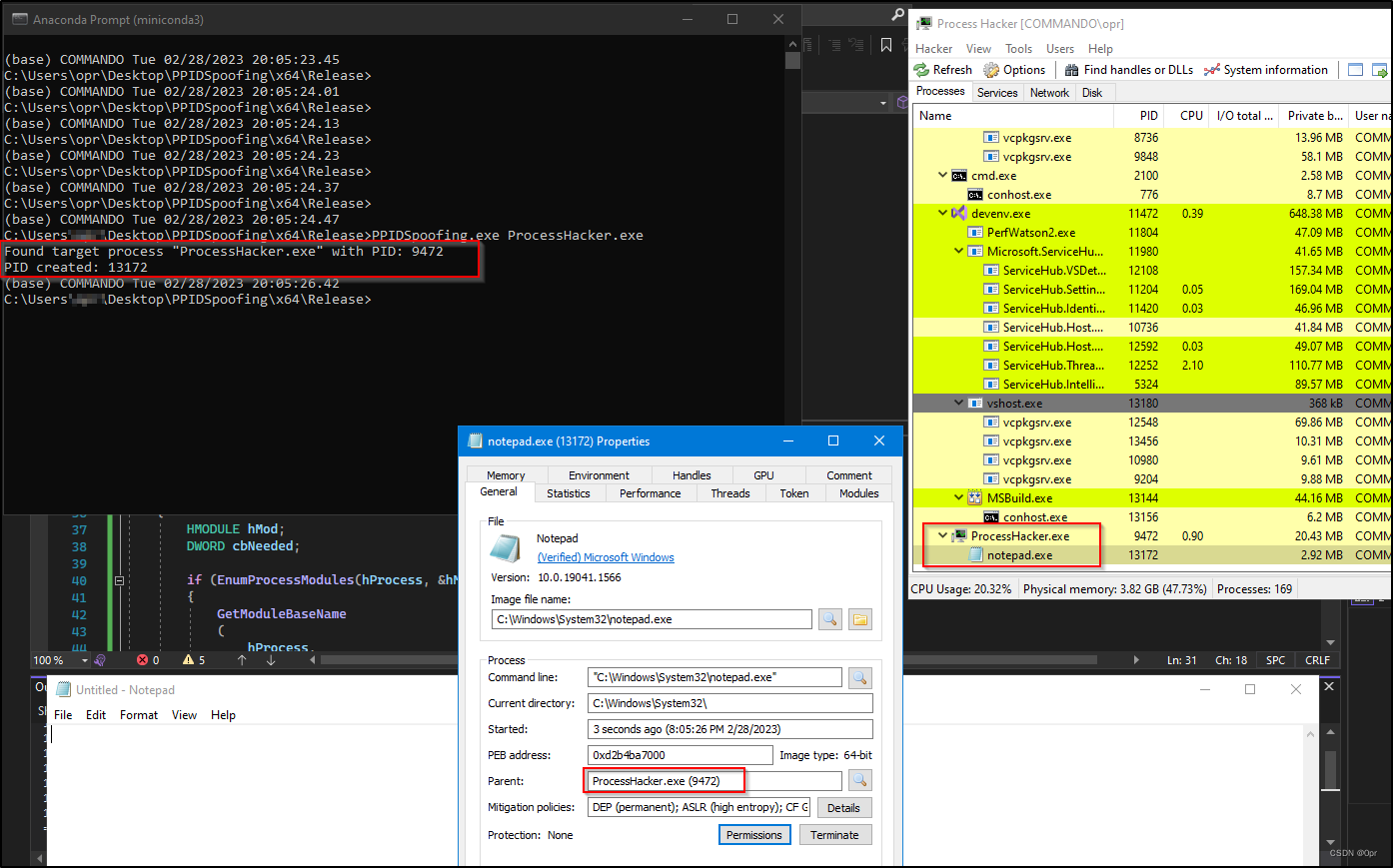This screenshot has width=1393, height=868.
Task: Click Visual Studio icon of devenv.exe row
Action: point(959,214)
